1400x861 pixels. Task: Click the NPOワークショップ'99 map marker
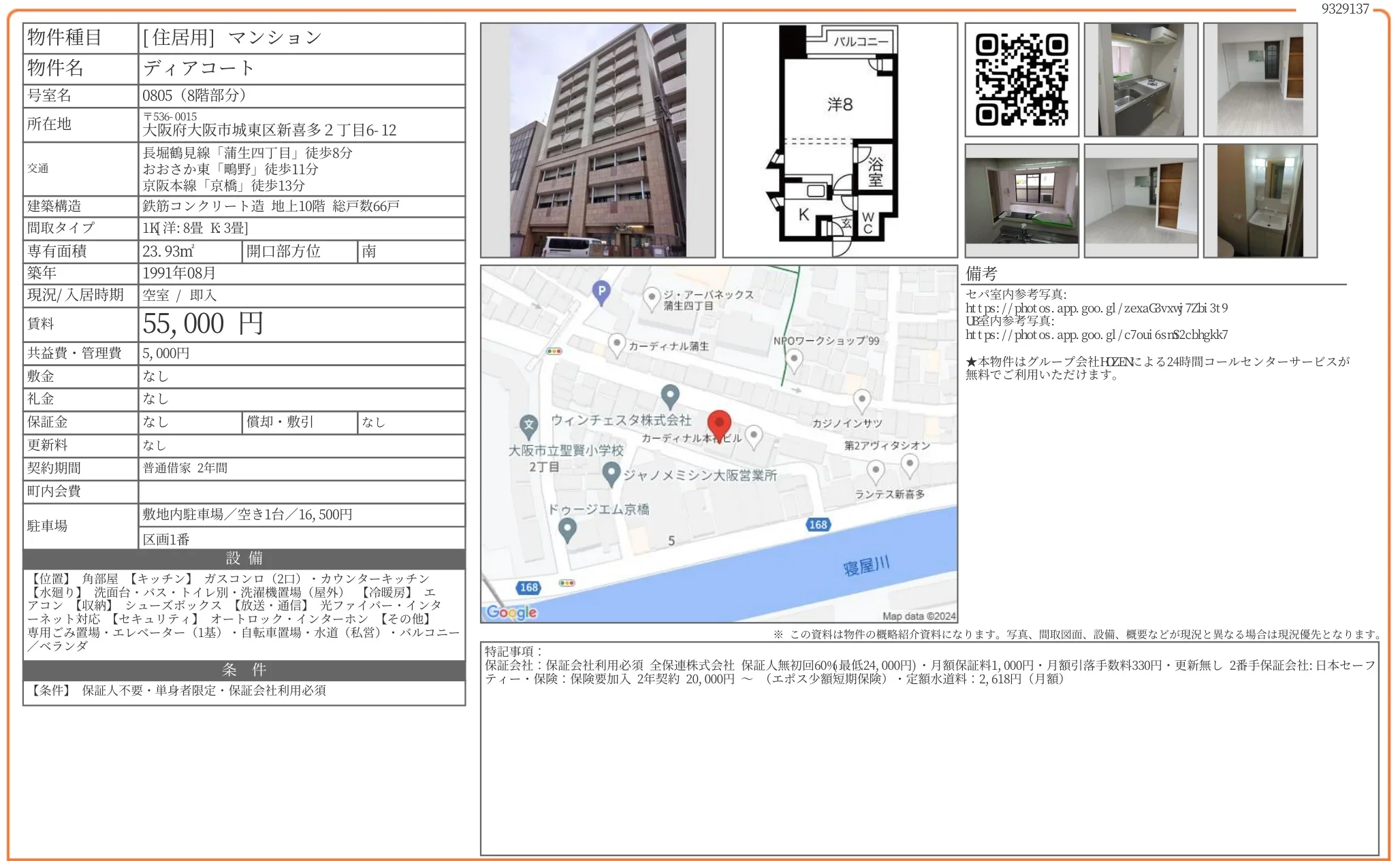(x=794, y=359)
